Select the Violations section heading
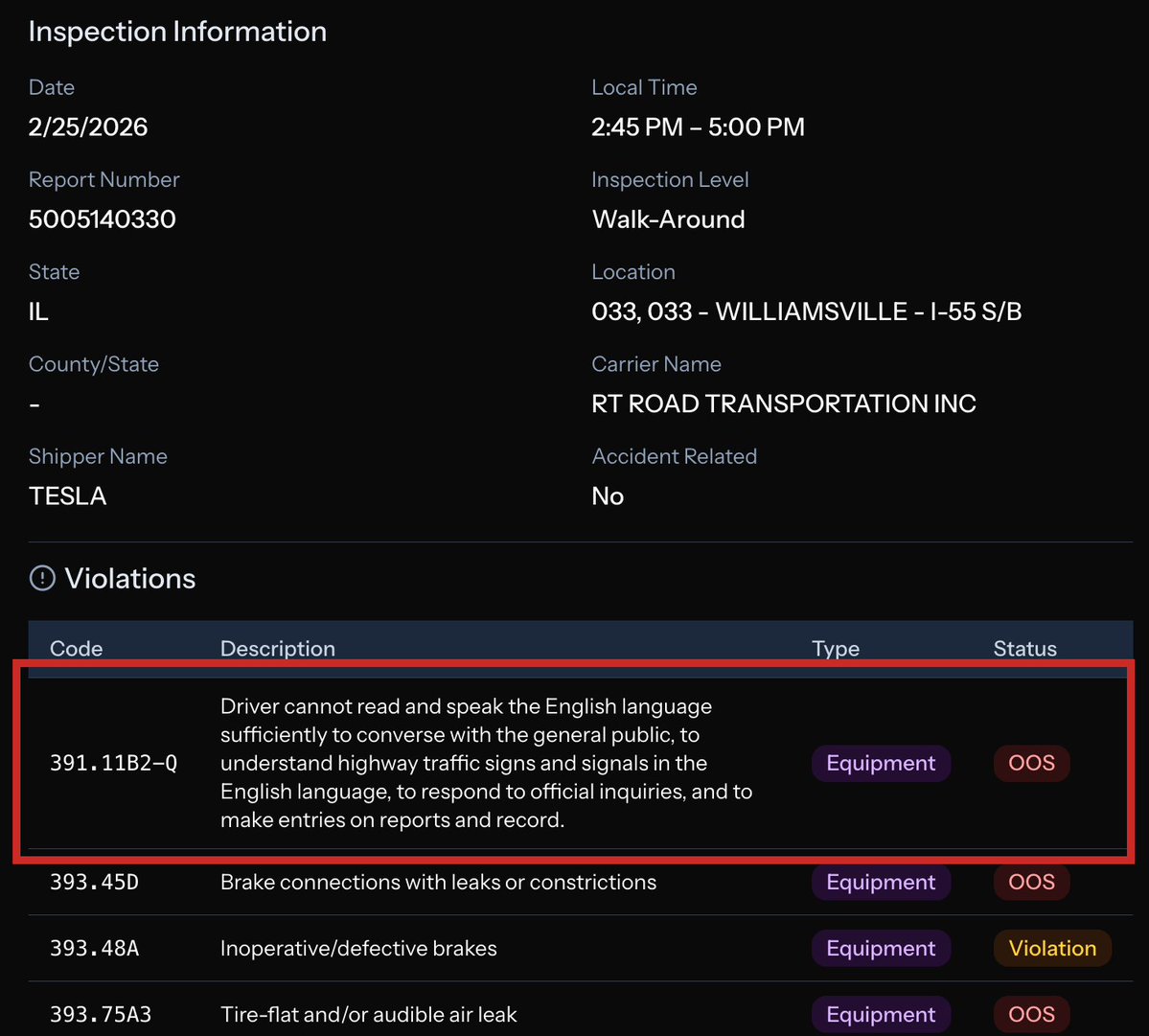1149x1036 pixels. point(129,579)
